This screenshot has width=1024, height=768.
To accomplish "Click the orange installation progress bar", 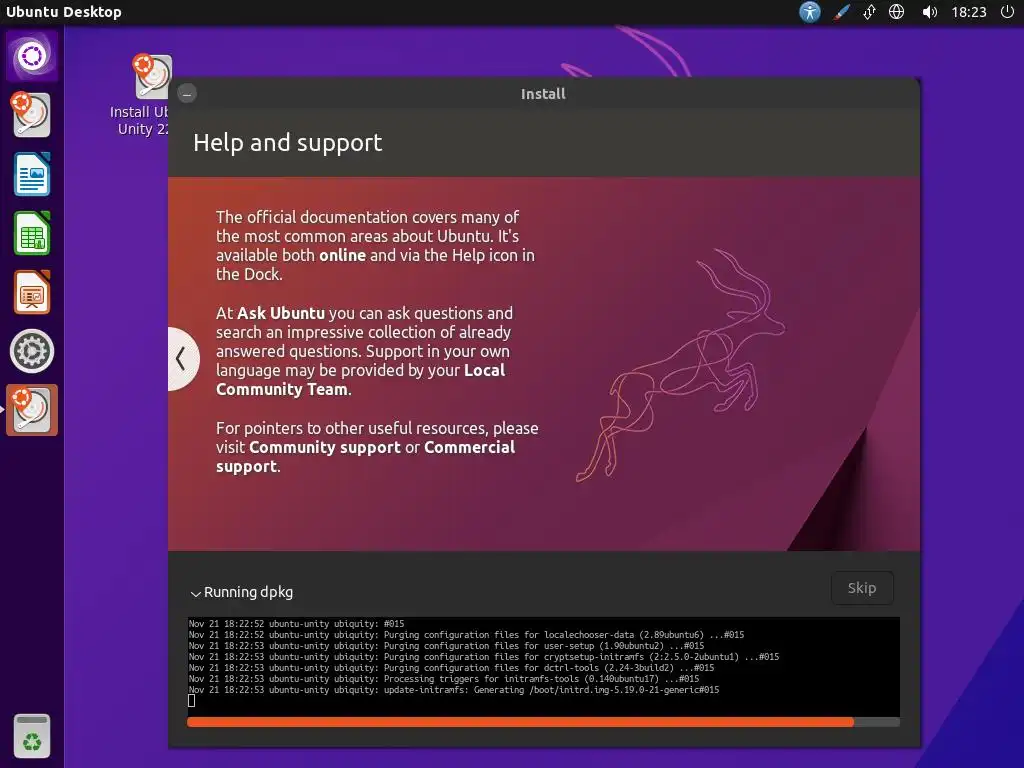I will coord(543,722).
